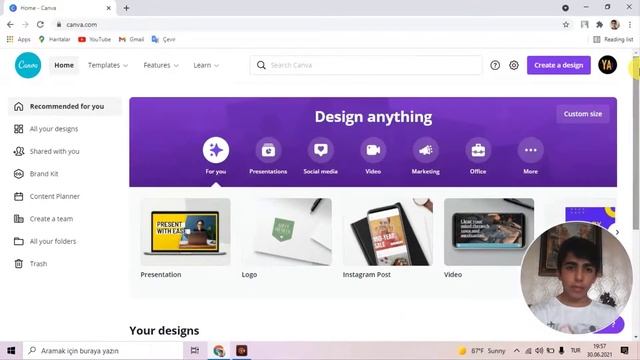
Task: Open Content Planner in sidebar
Action: tap(65, 196)
